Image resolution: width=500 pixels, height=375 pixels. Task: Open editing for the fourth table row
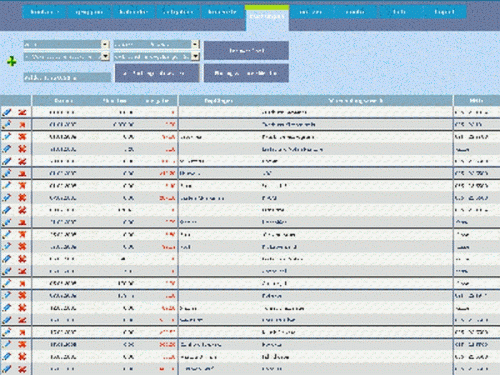tap(7, 149)
